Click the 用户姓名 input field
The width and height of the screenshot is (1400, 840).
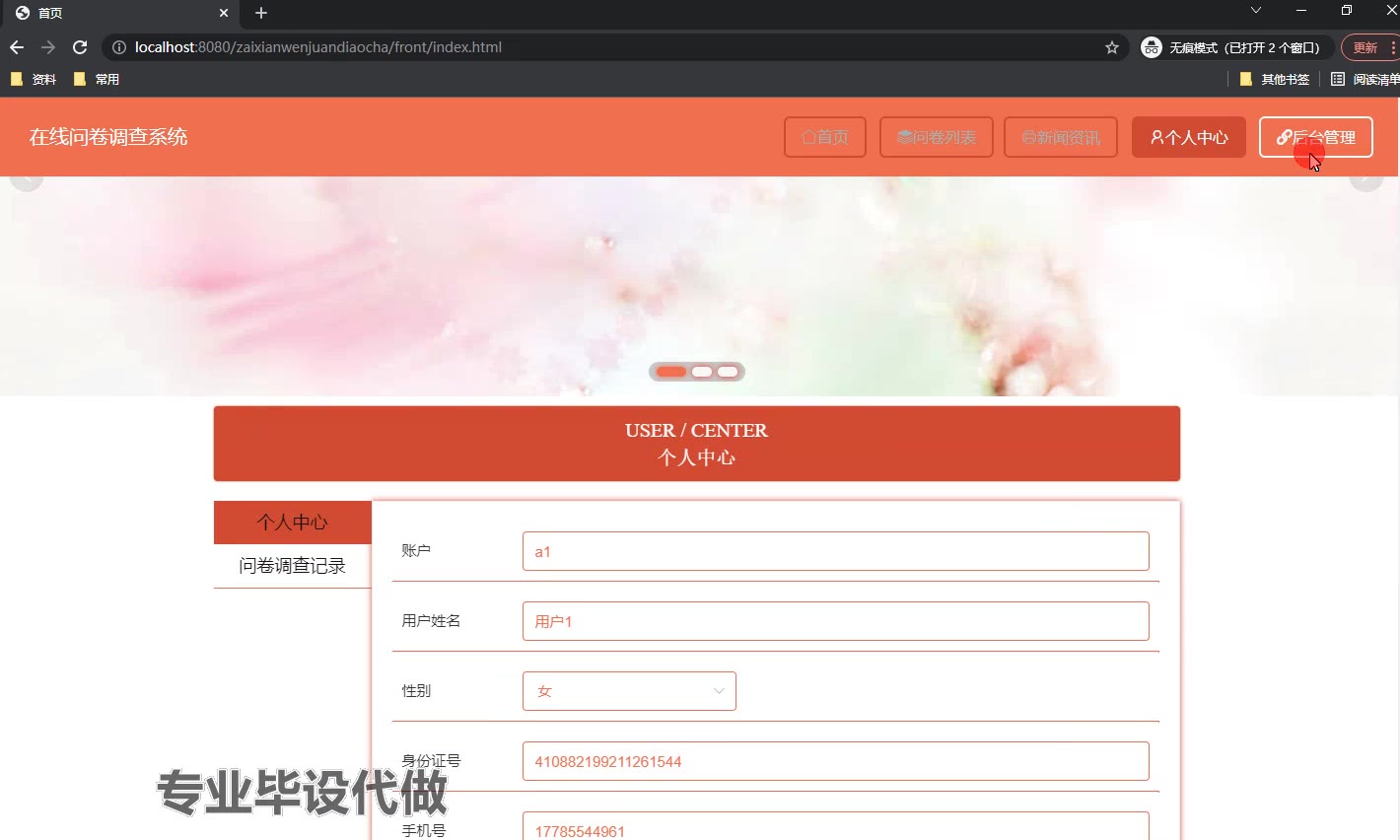point(836,621)
